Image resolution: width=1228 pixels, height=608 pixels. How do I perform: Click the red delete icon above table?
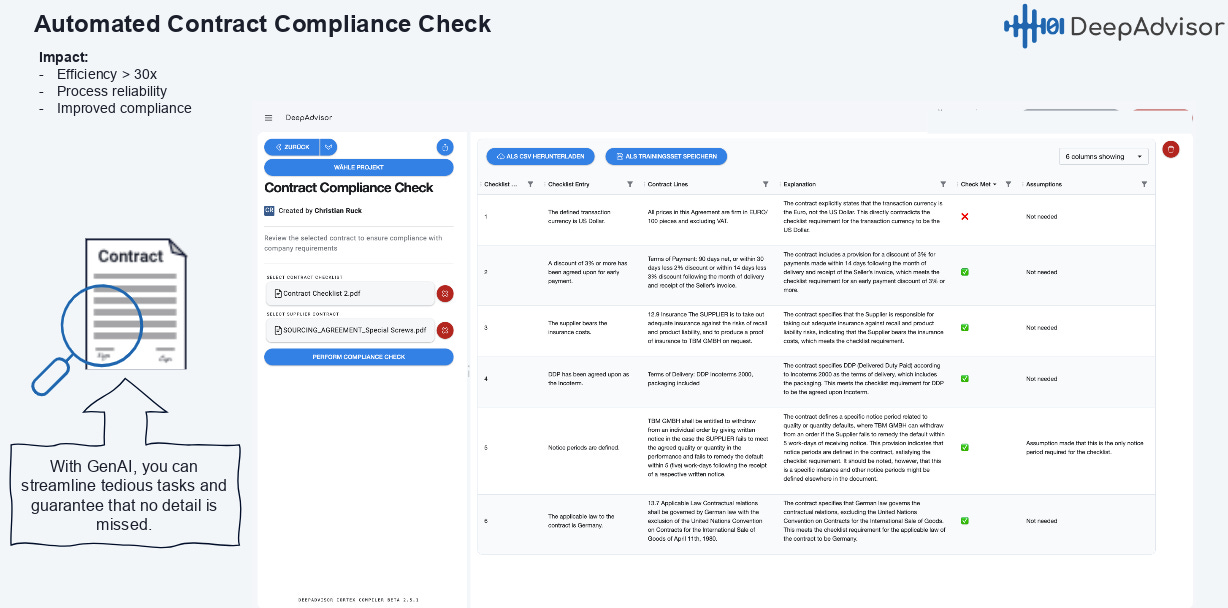(1171, 149)
